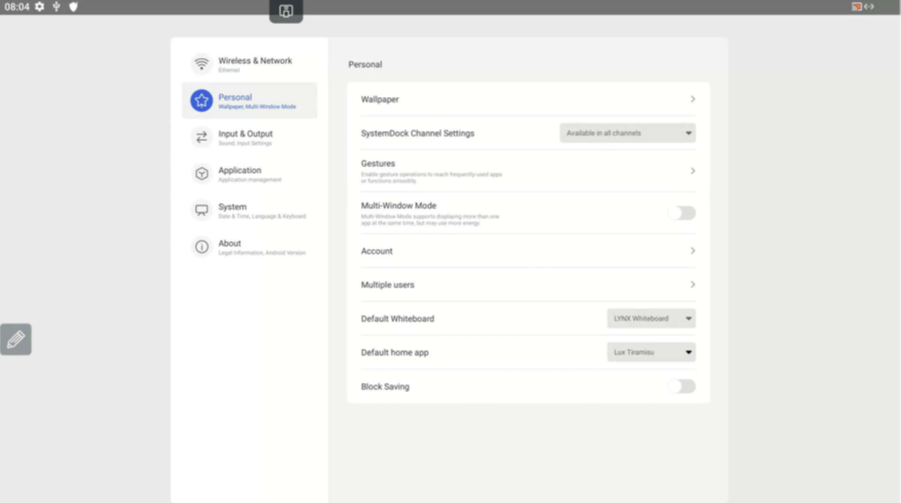Open the Multiple users row
Viewport: 901px width, 503px height.
click(528, 285)
